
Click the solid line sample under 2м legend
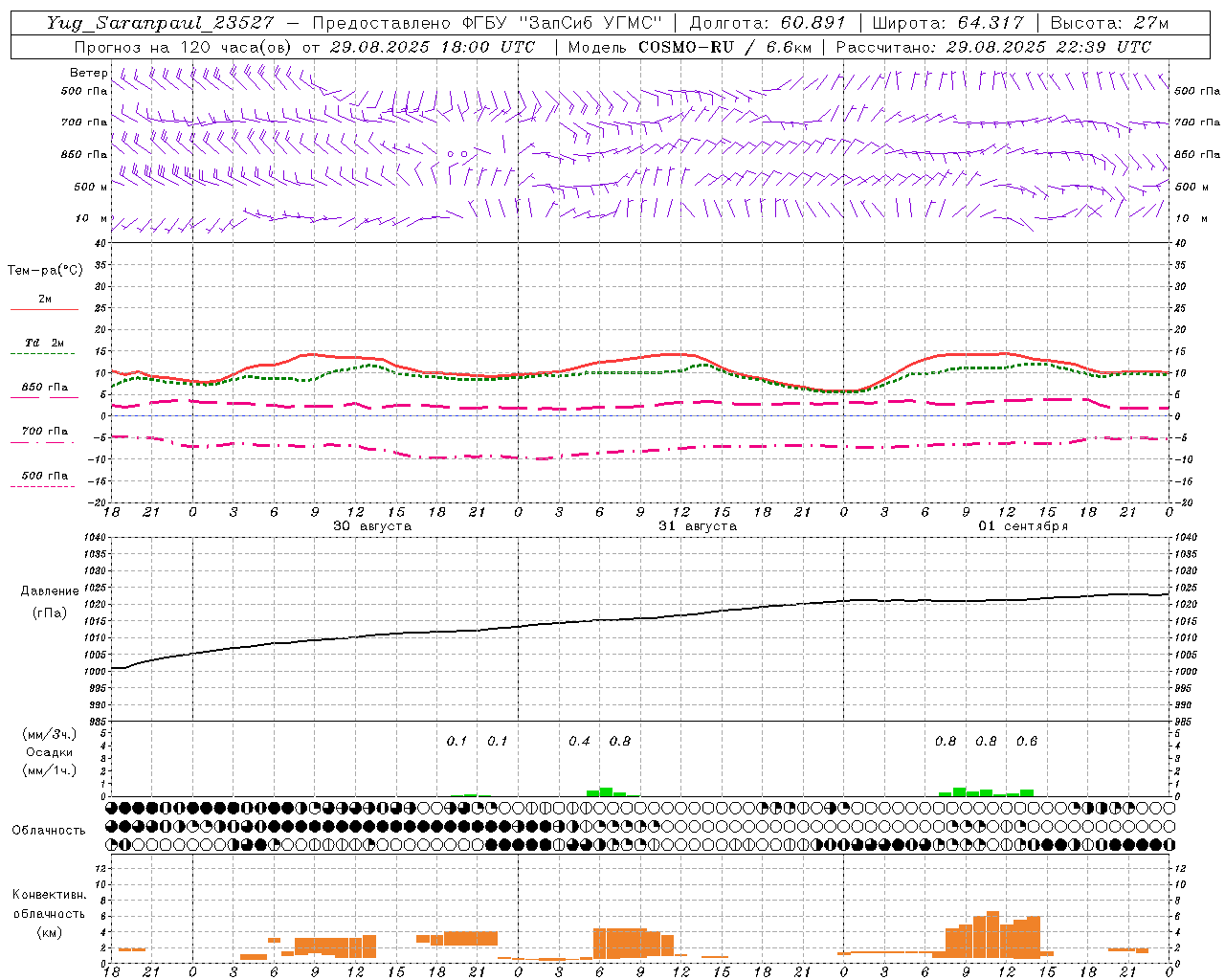pos(44,310)
